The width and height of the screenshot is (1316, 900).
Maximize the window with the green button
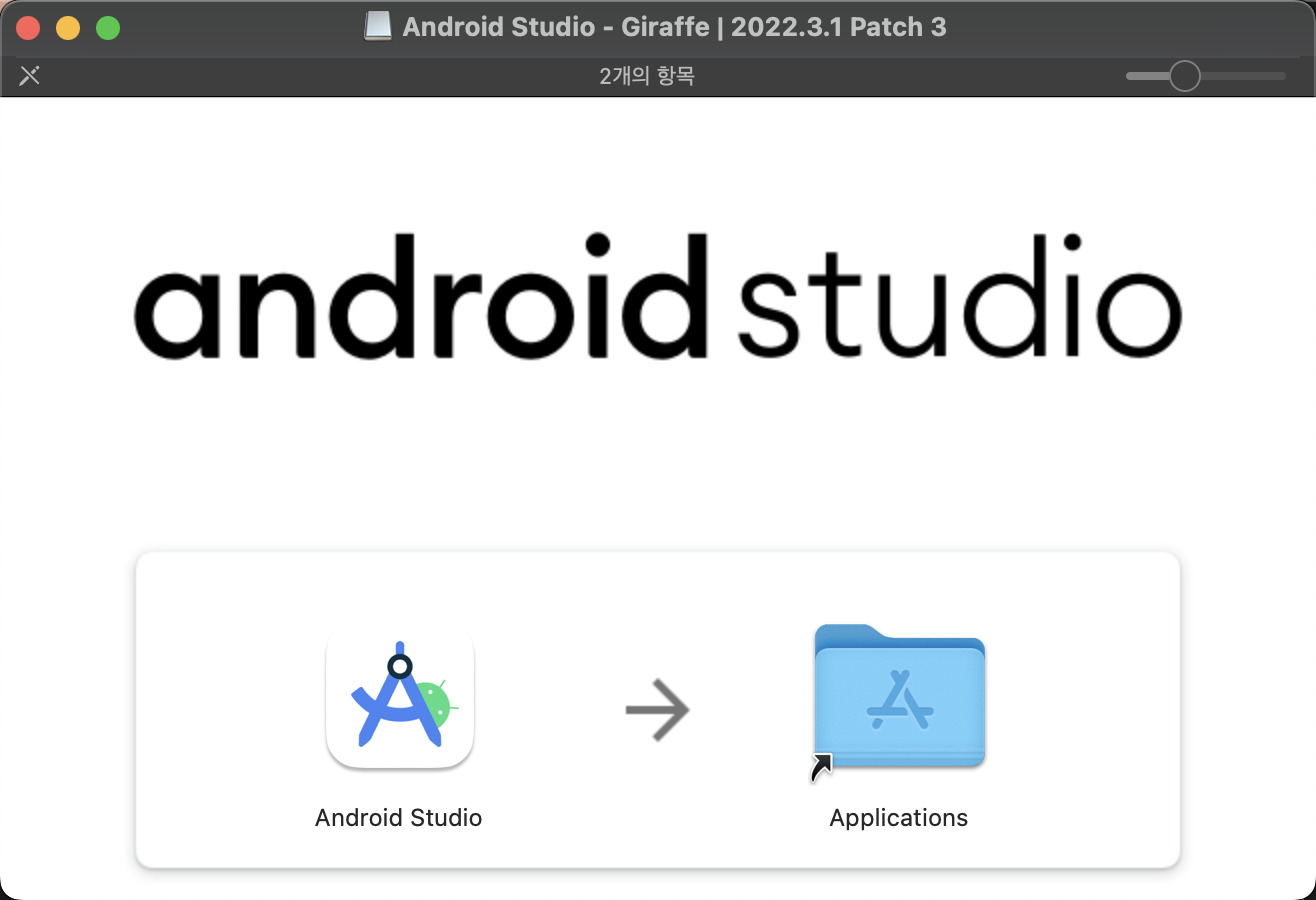108,28
